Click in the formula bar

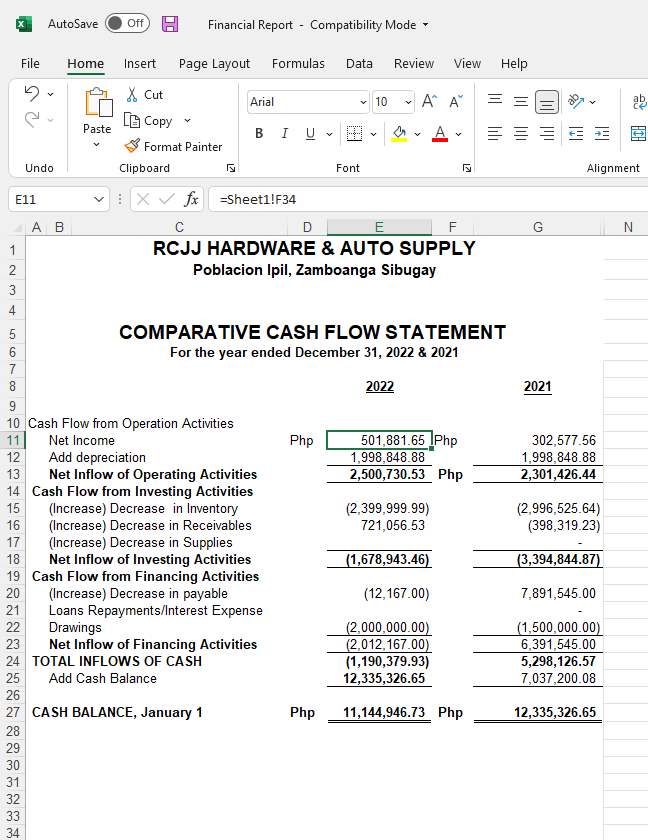point(428,199)
